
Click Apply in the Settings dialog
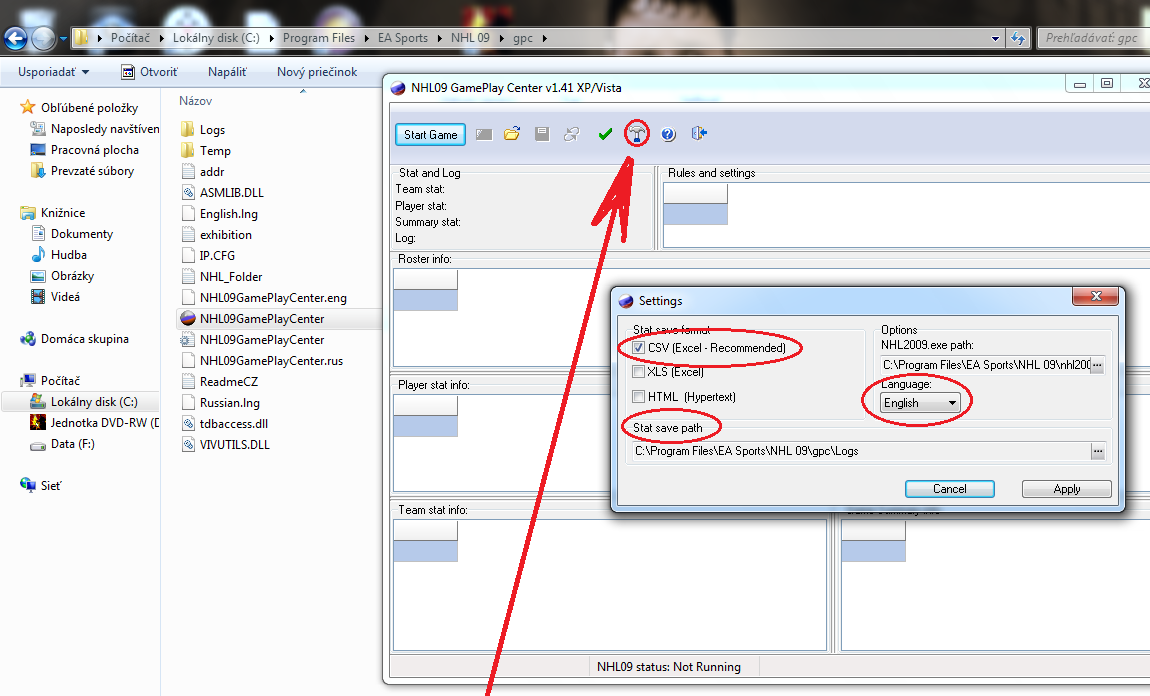[1066, 489]
